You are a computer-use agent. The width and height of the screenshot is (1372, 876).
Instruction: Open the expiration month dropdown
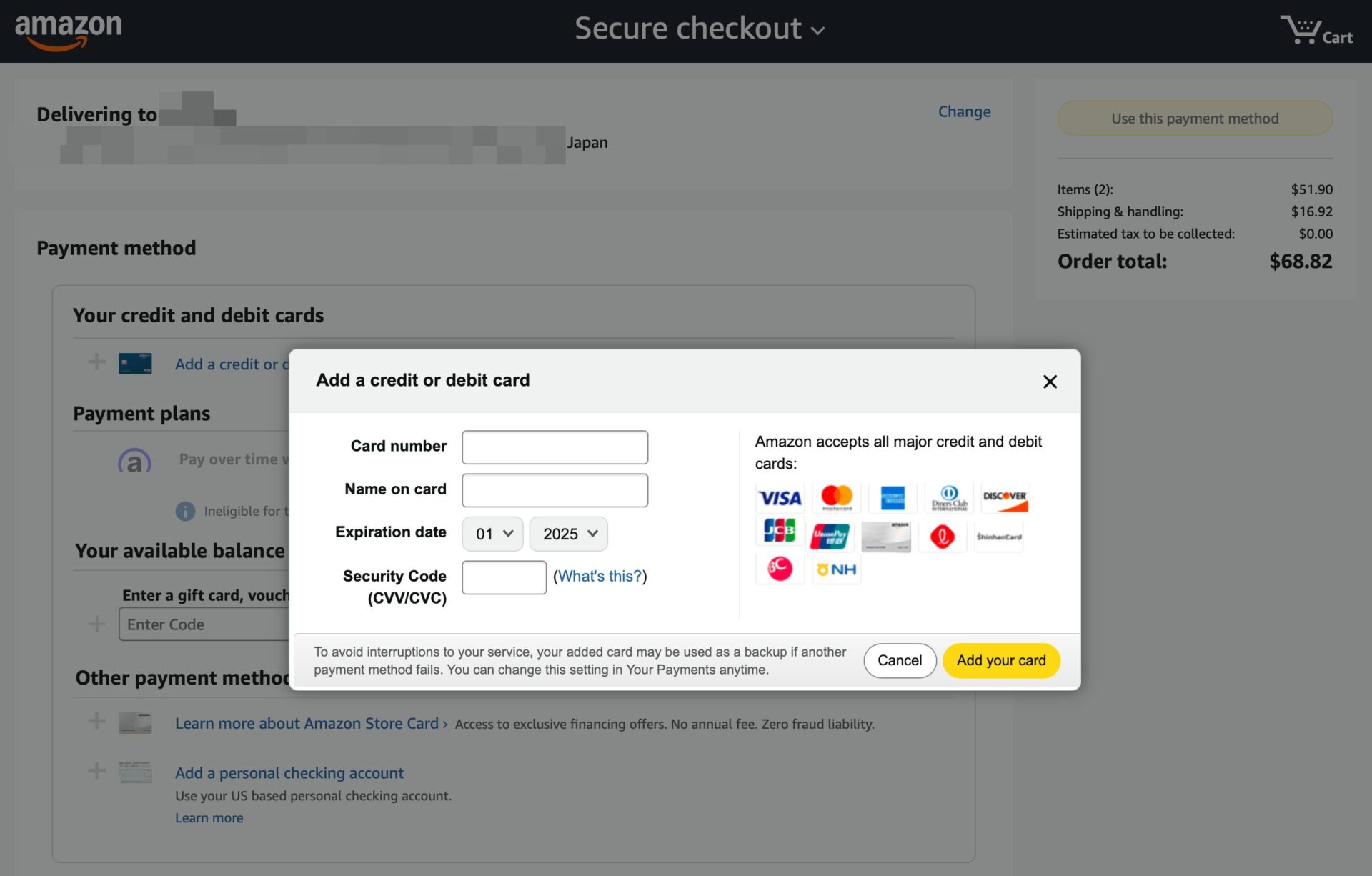pyautogui.click(x=493, y=534)
